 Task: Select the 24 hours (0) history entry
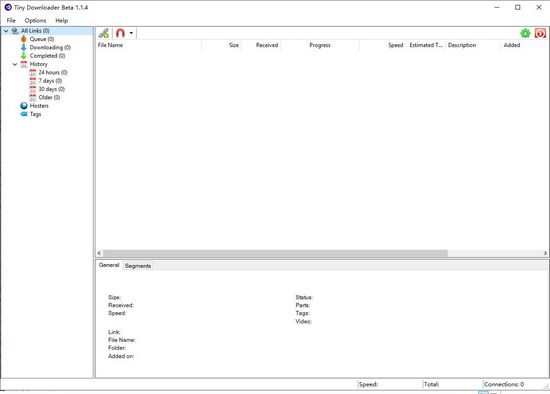coord(53,72)
